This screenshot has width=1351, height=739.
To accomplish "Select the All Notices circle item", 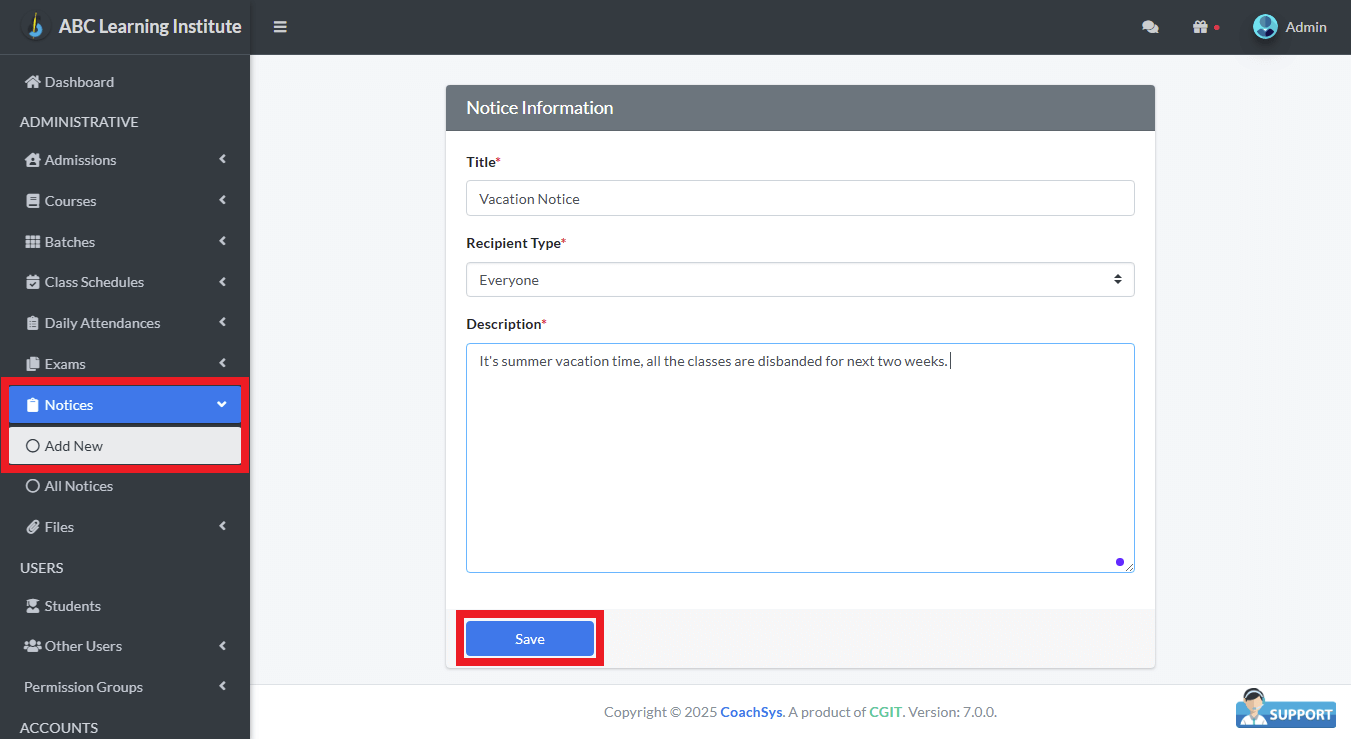I will pyautogui.click(x=33, y=486).
